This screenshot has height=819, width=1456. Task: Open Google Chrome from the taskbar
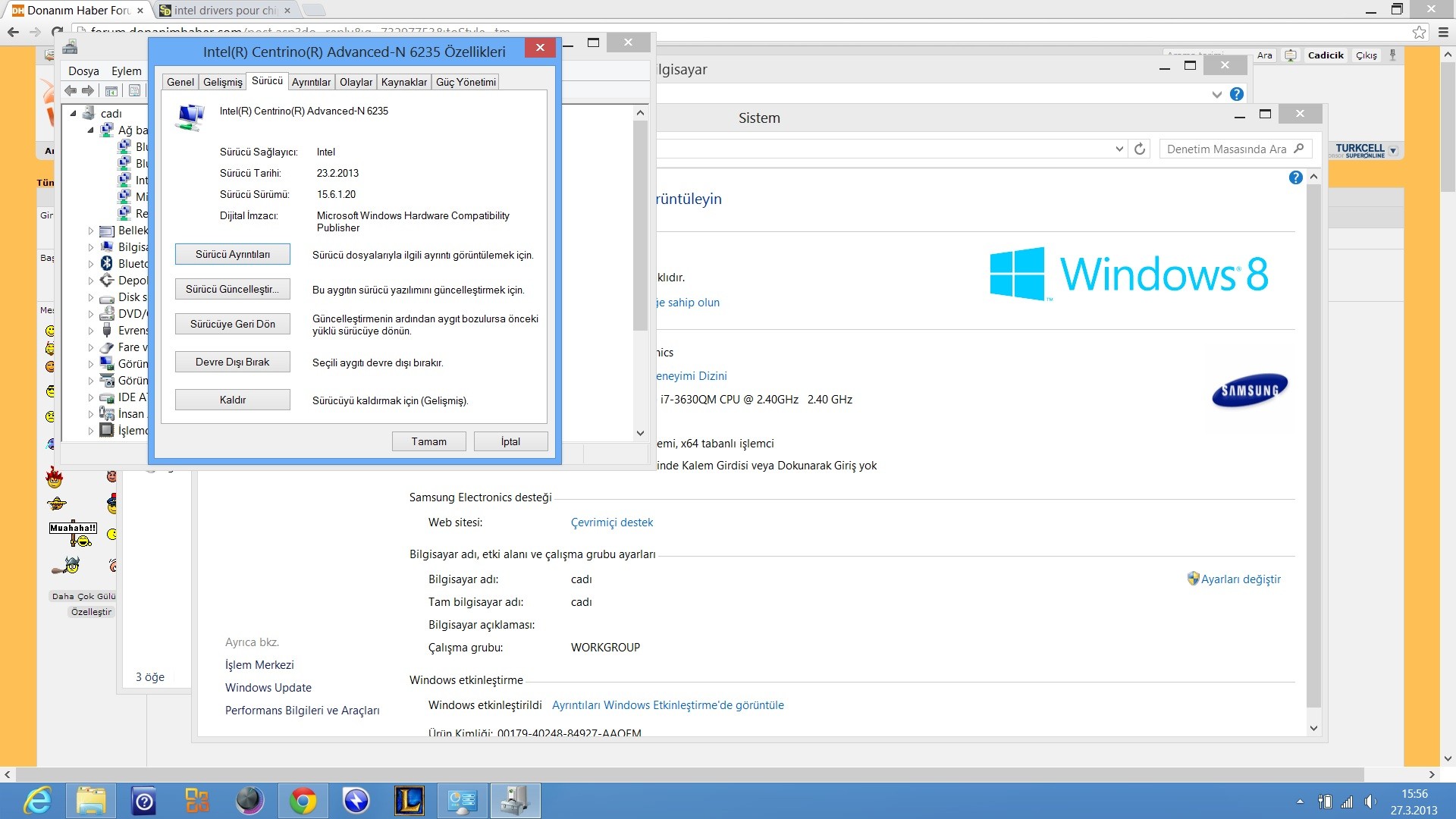(303, 801)
